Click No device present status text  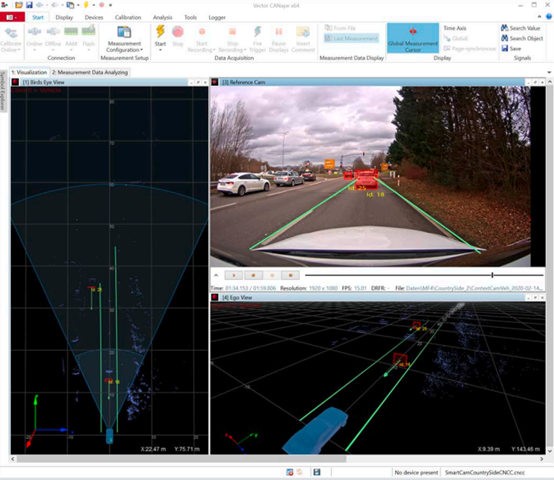click(x=416, y=473)
